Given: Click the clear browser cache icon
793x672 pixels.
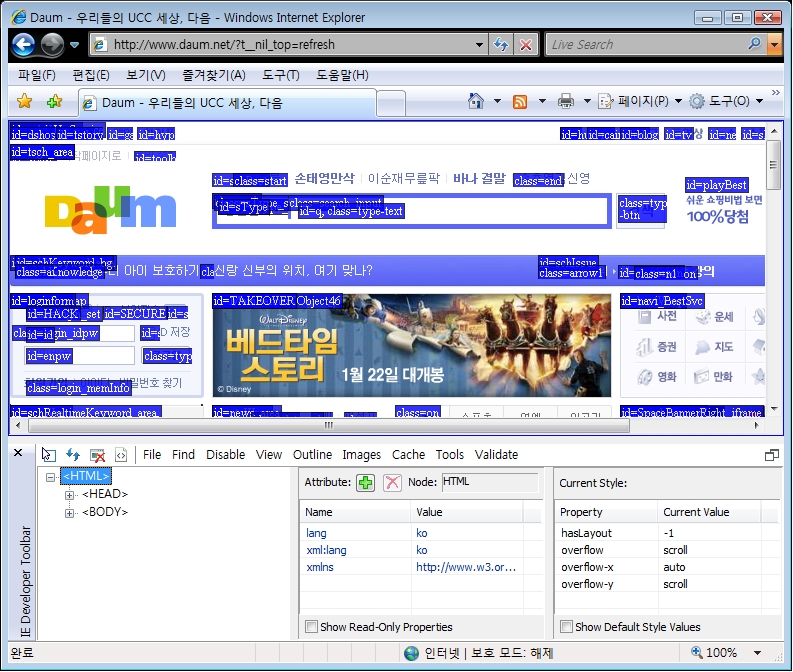Looking at the screenshot, I should [x=97, y=455].
